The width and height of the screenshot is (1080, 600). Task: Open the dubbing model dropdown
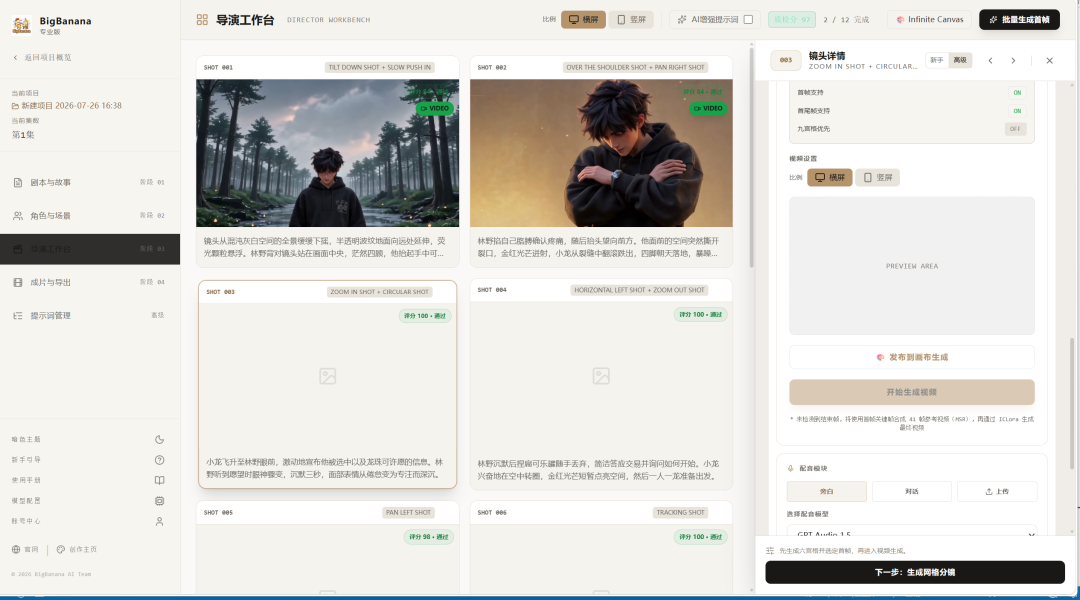pos(912,531)
